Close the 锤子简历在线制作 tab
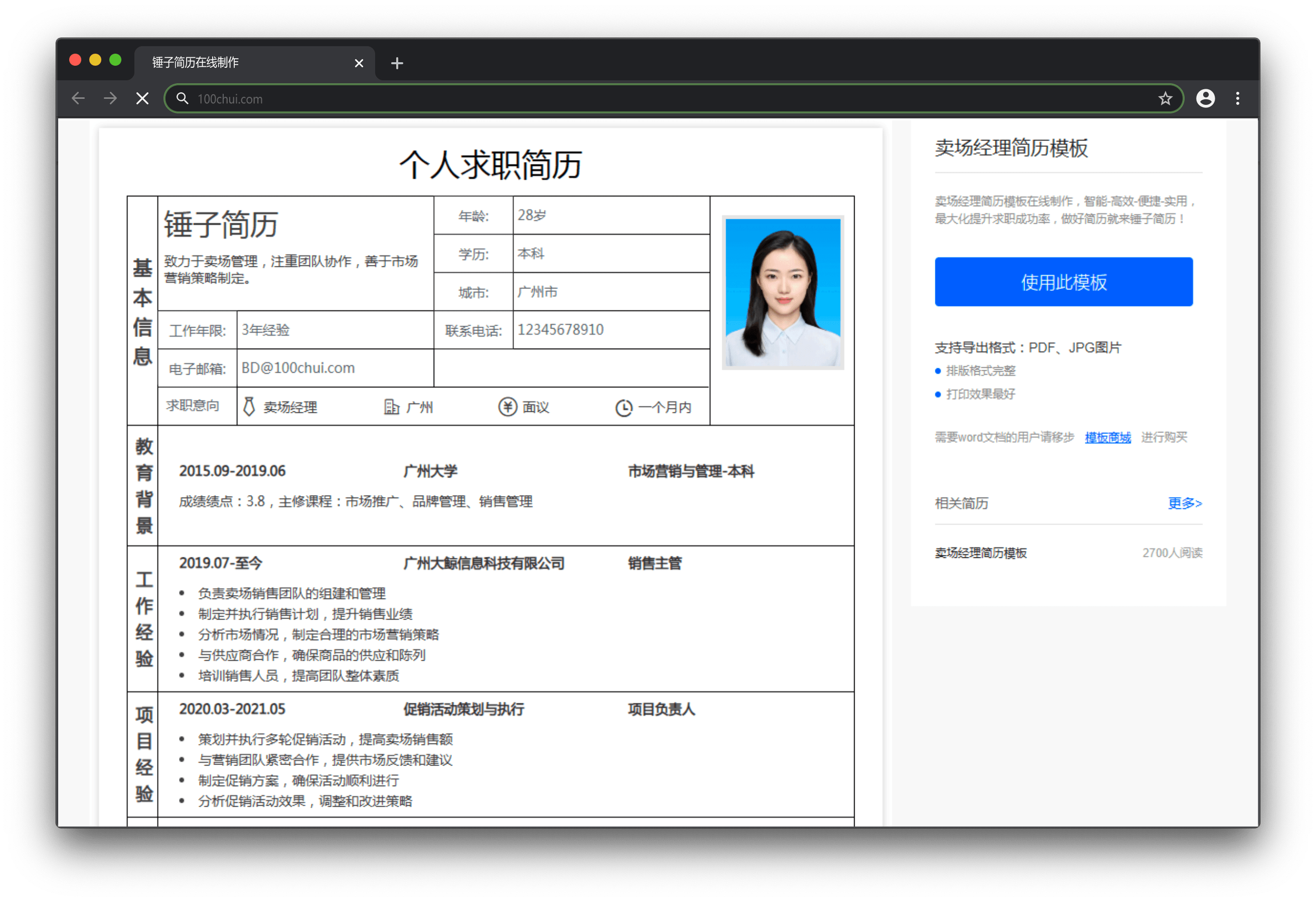 click(359, 63)
